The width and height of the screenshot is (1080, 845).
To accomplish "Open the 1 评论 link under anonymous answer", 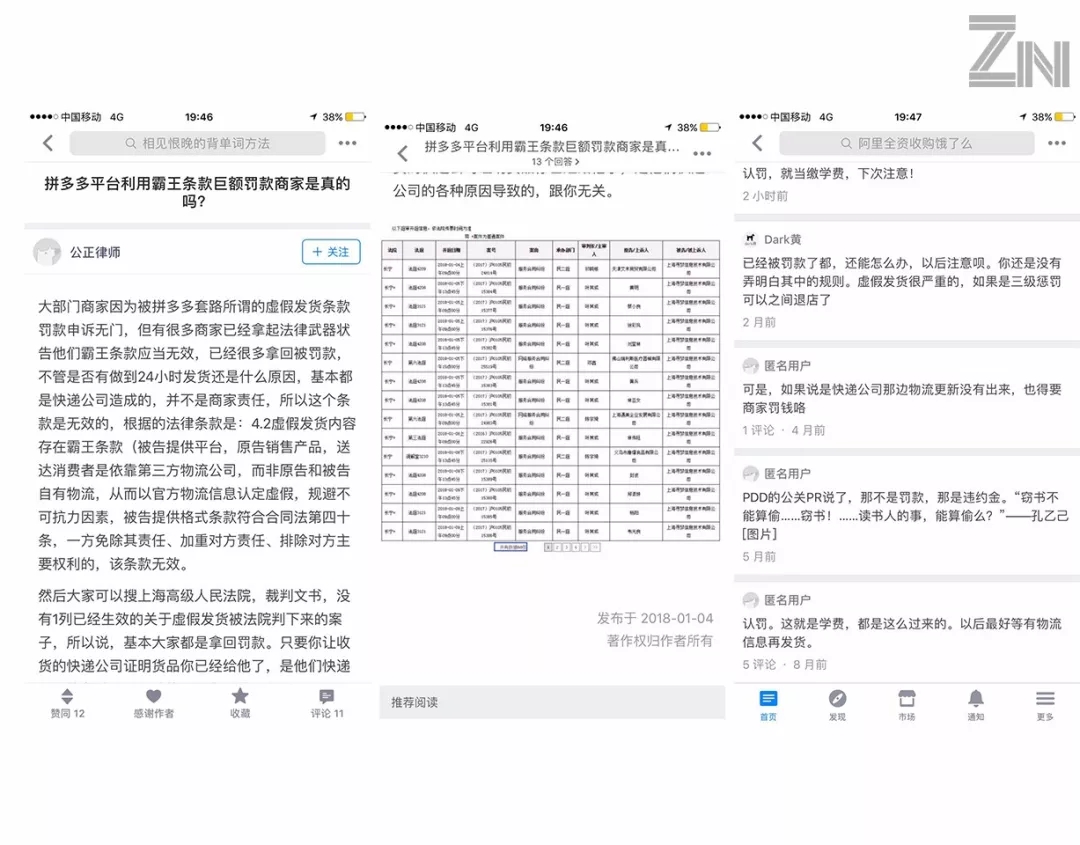I will pyautogui.click(x=758, y=430).
